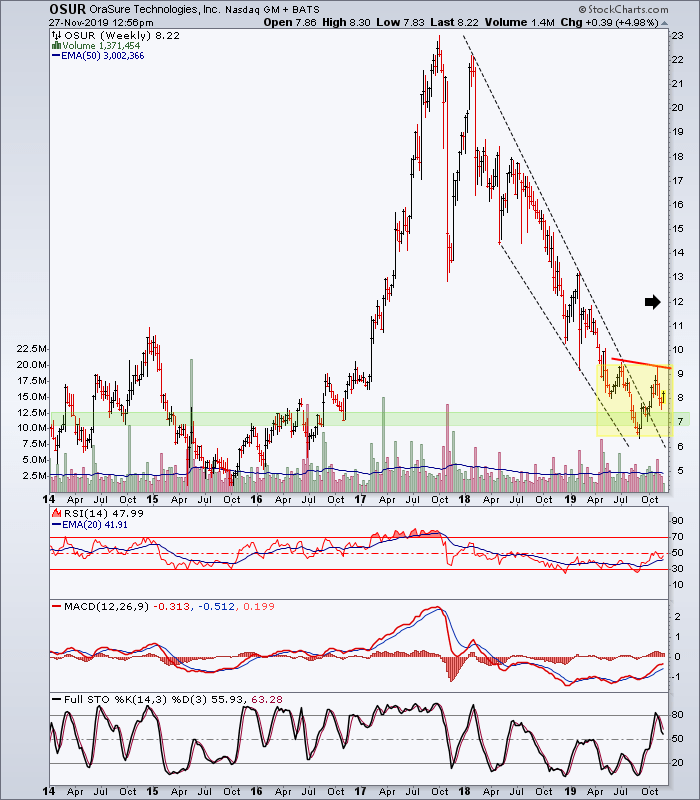Screen dimensions: 700x800
Task: Click the red RSI(14) legend icon
Action: pyautogui.click(x=57, y=513)
